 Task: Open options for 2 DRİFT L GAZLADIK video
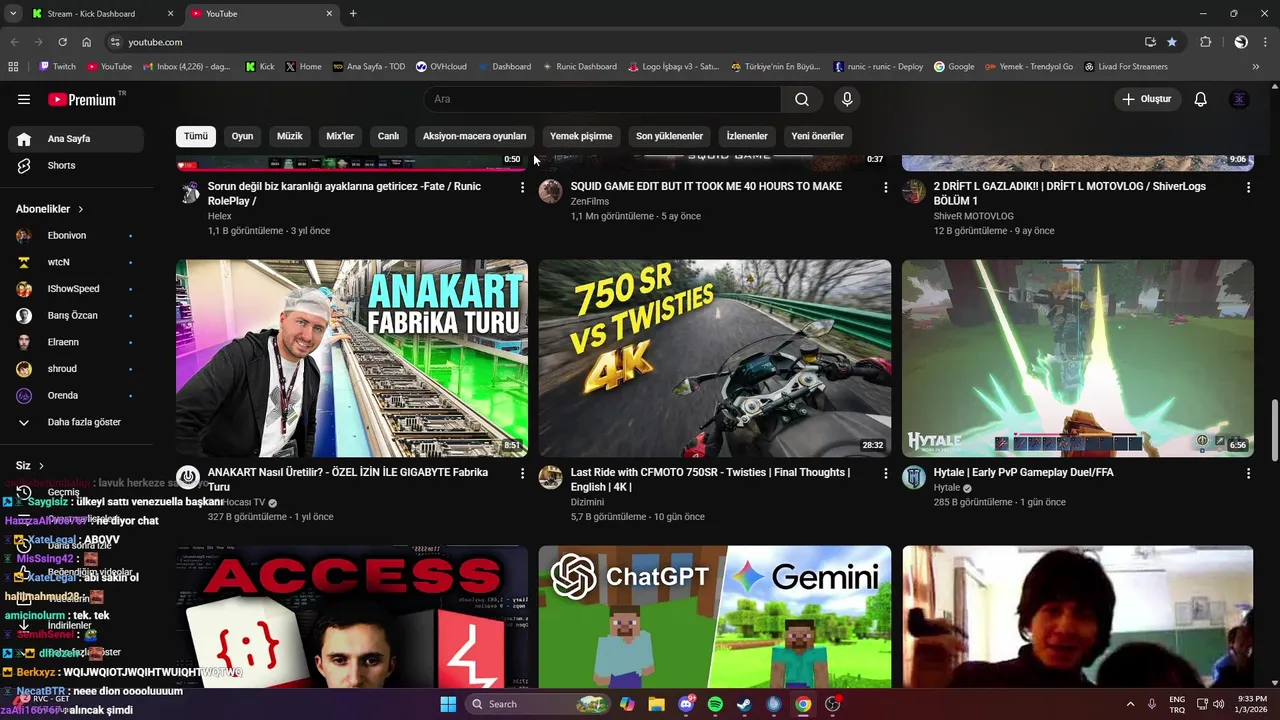(x=1248, y=187)
